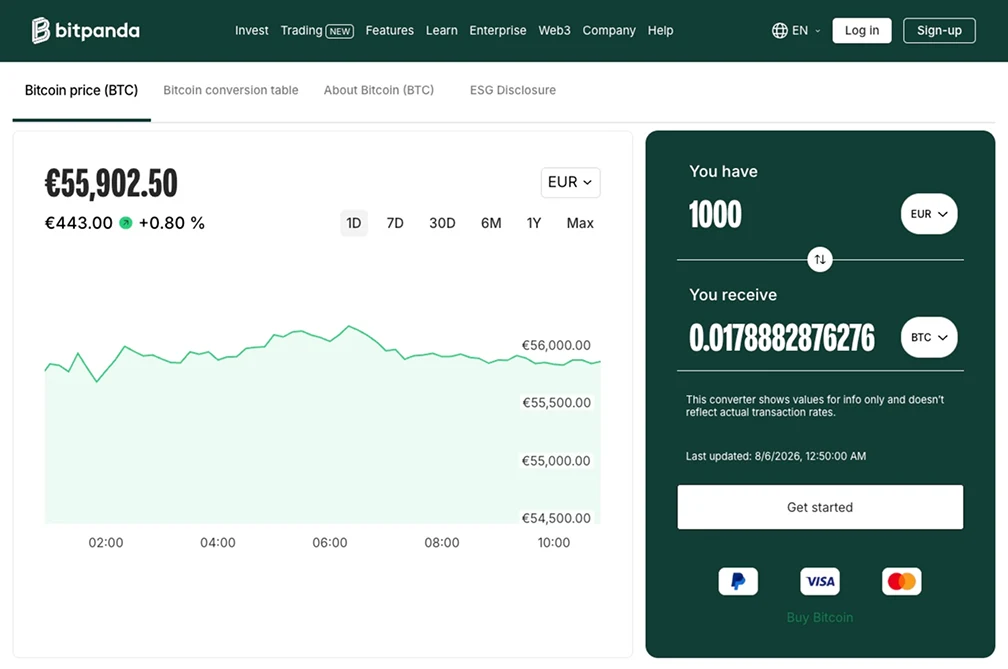Open the Web3 menu
The image size is (1008, 669).
[554, 30]
